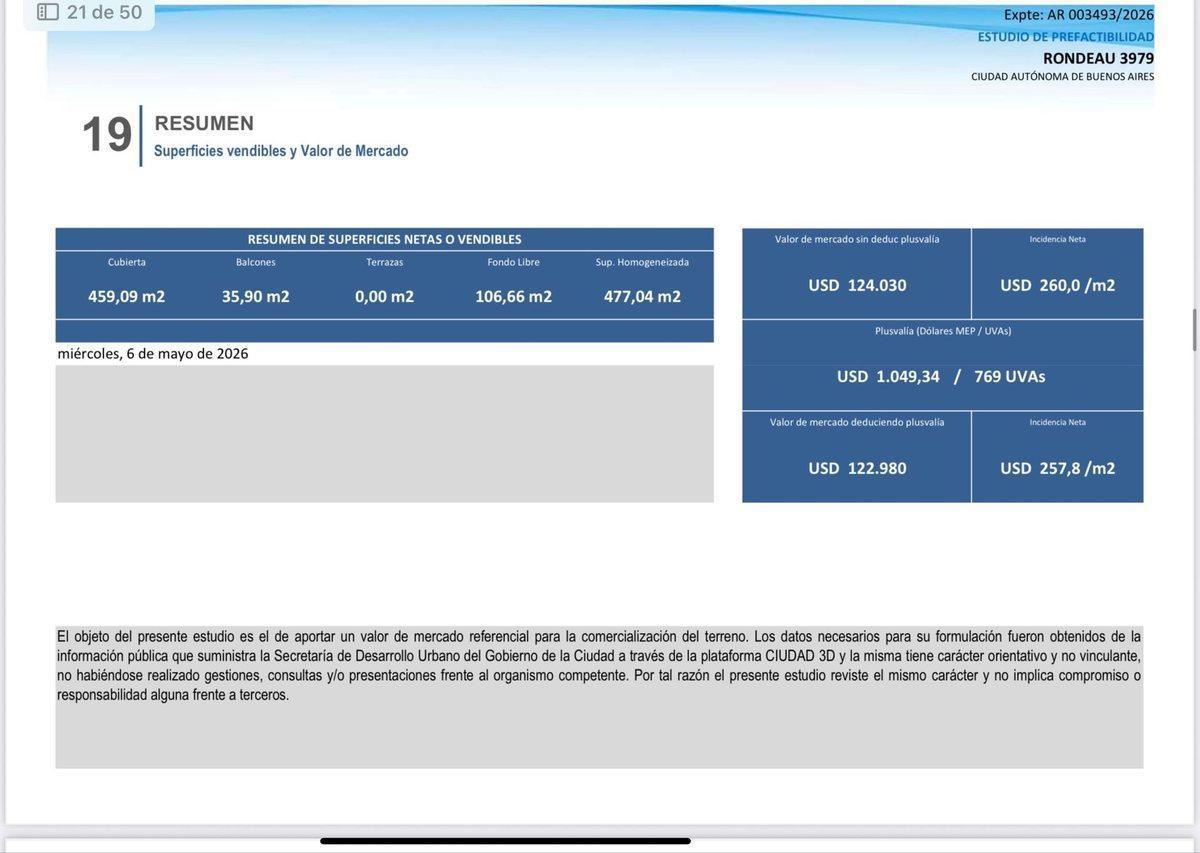Click the 'USD 260,0 /m2' value
1200x853 pixels.
pyautogui.click(x=1058, y=285)
